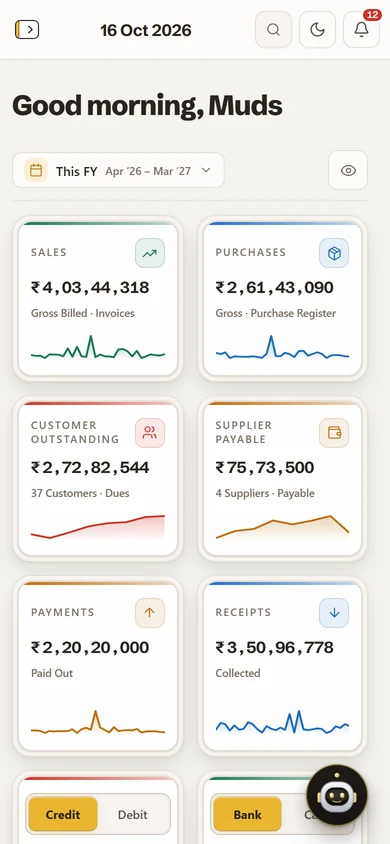Toggle the eye visibility button

click(348, 171)
